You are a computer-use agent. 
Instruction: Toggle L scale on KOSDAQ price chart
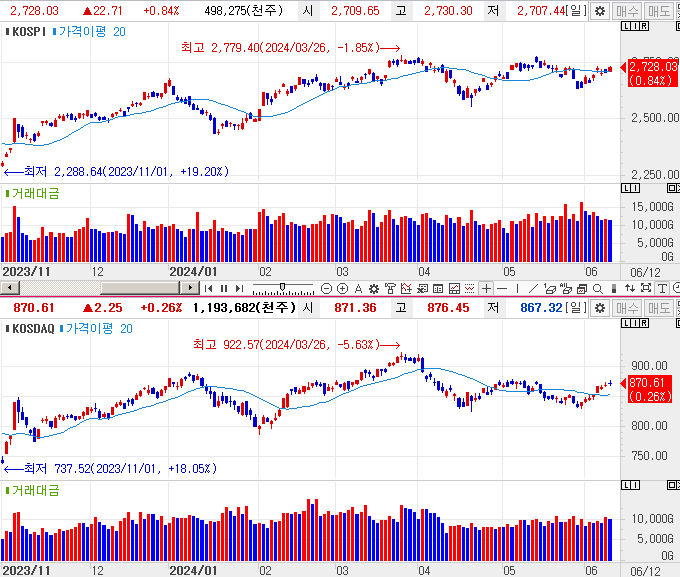(626, 323)
